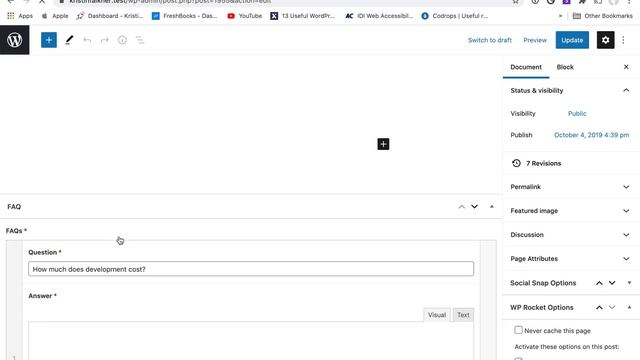Screen dimensions: 640x360
Task: Click inside the Answer editor area
Action: [251, 341]
